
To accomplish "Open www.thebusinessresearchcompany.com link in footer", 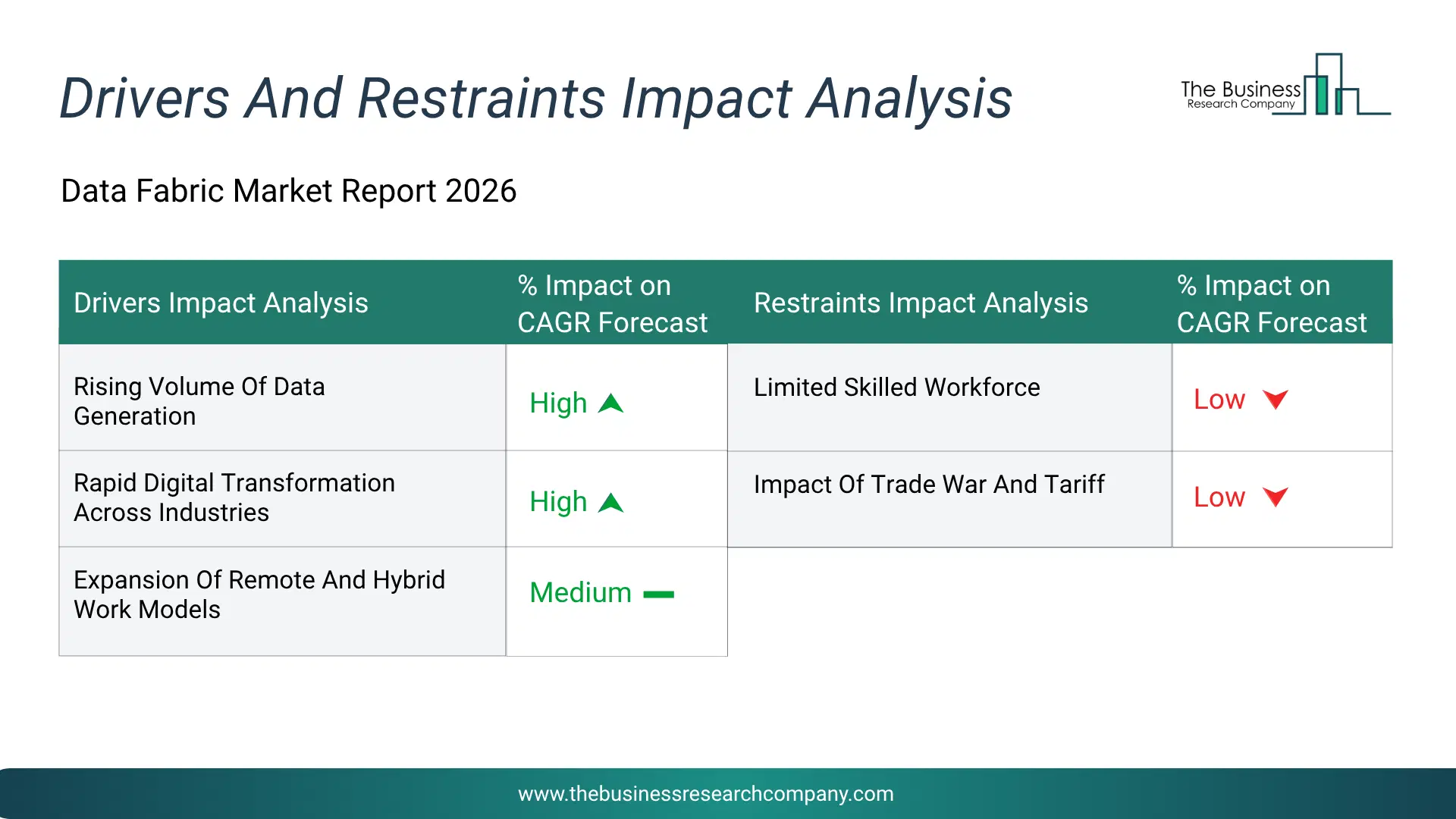I will [x=705, y=794].
